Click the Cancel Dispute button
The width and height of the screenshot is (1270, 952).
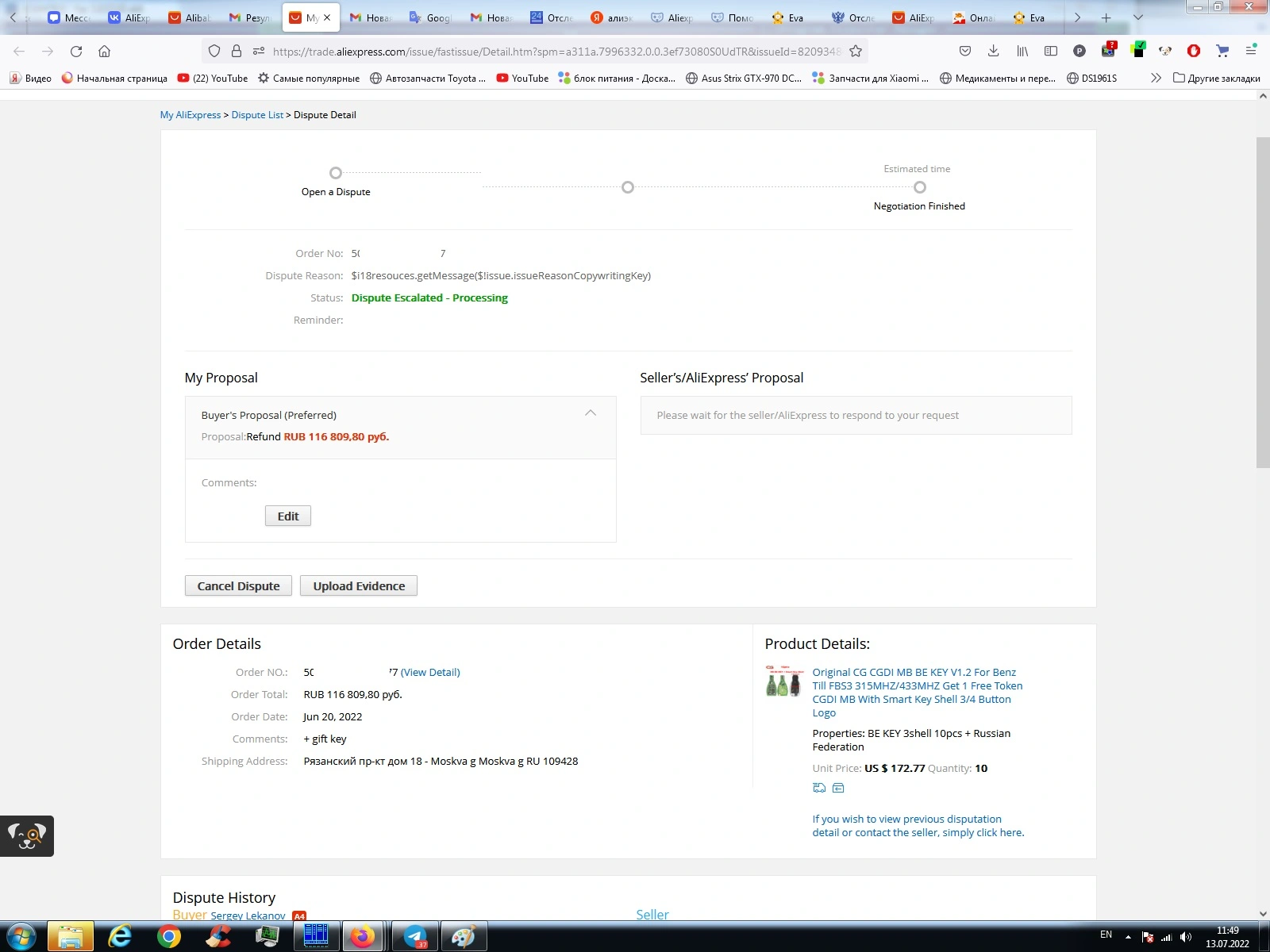238,585
